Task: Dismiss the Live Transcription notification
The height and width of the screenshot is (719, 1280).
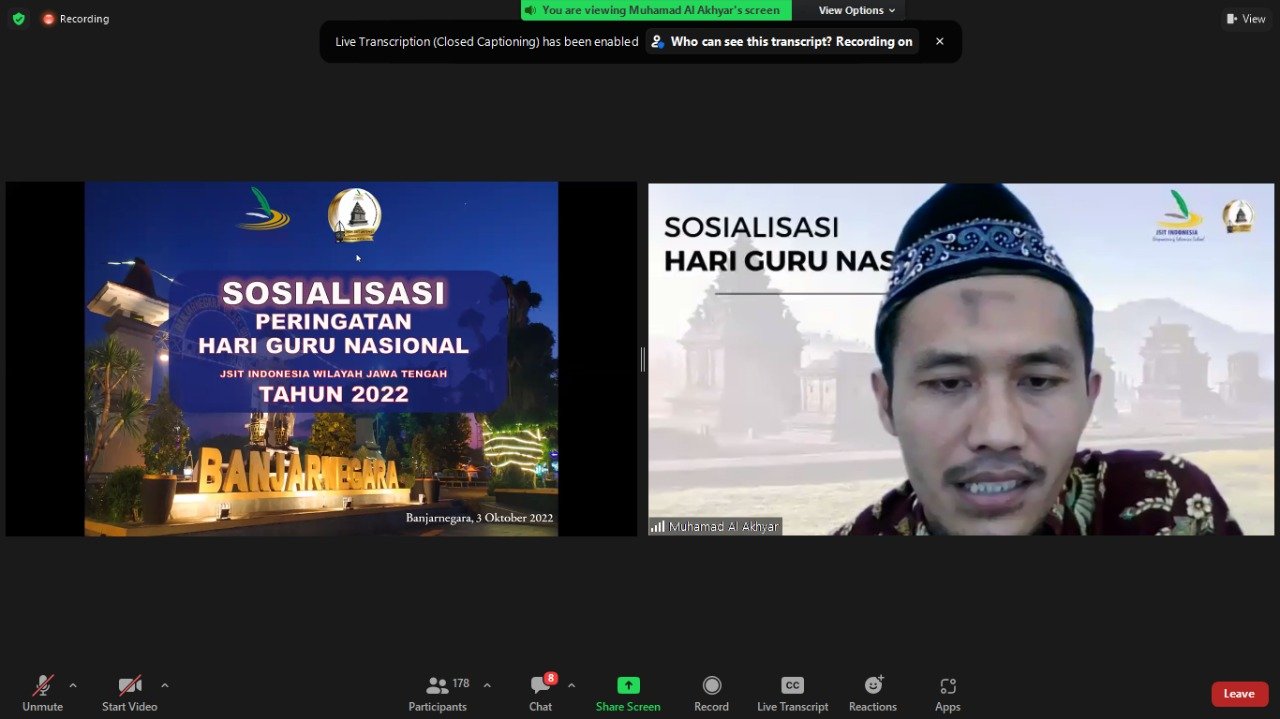Action: [x=939, y=42]
